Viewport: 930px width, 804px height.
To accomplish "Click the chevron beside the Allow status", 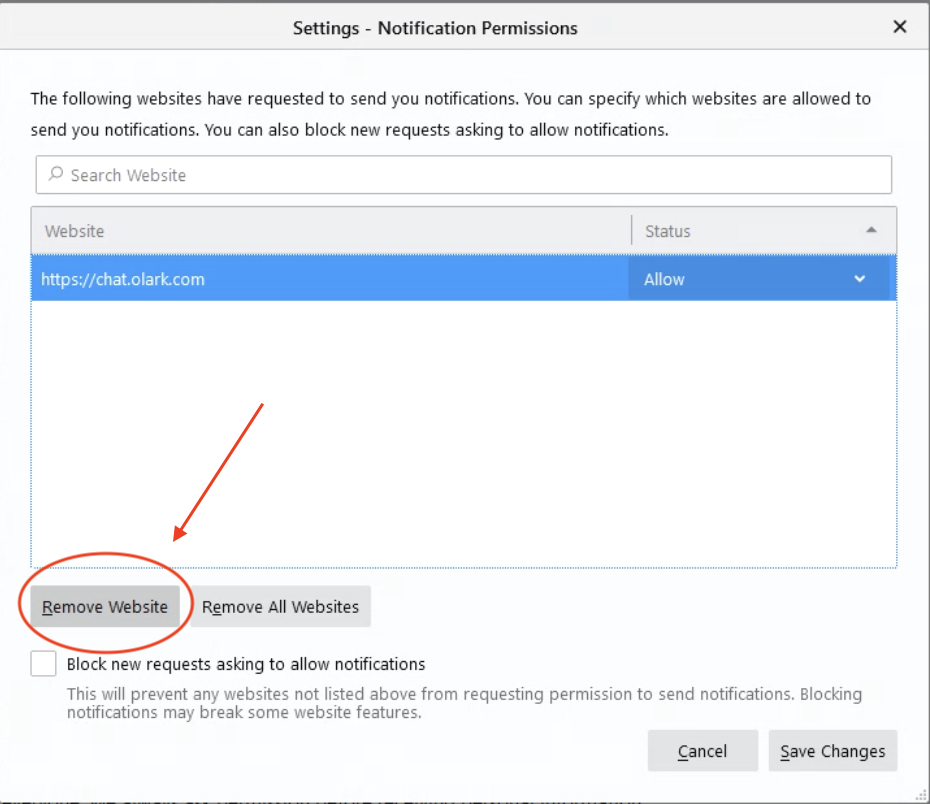I will [860, 279].
